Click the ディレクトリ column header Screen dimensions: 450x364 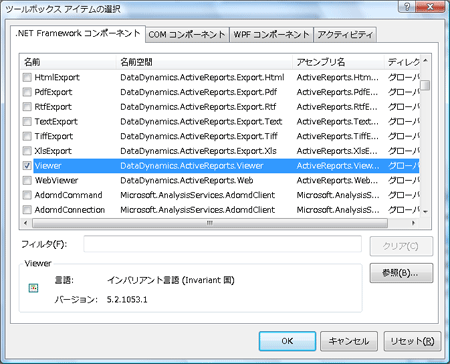click(x=402, y=62)
